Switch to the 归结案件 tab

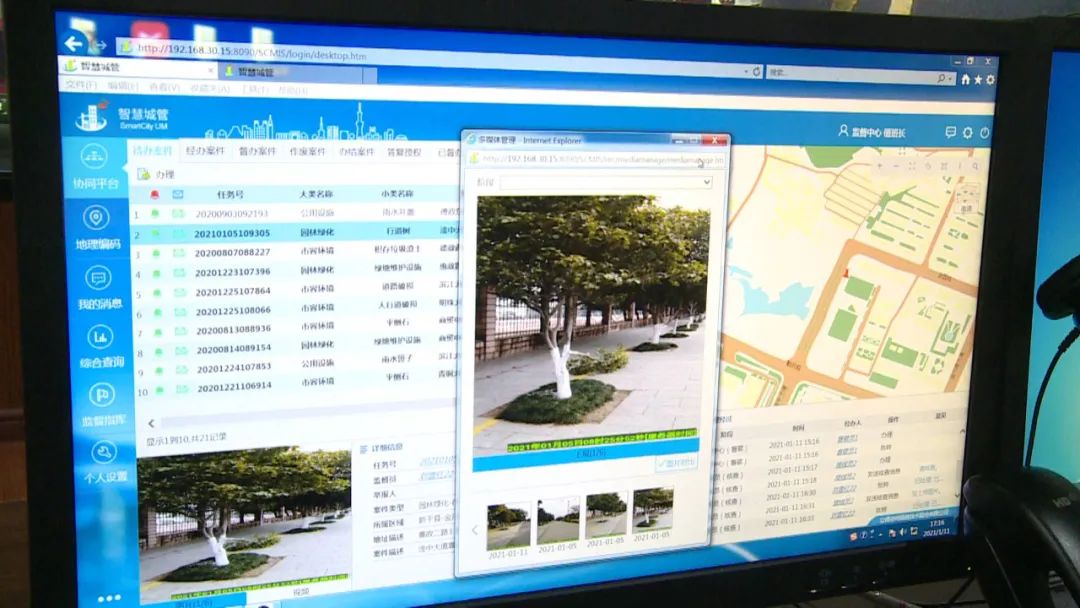tap(356, 151)
